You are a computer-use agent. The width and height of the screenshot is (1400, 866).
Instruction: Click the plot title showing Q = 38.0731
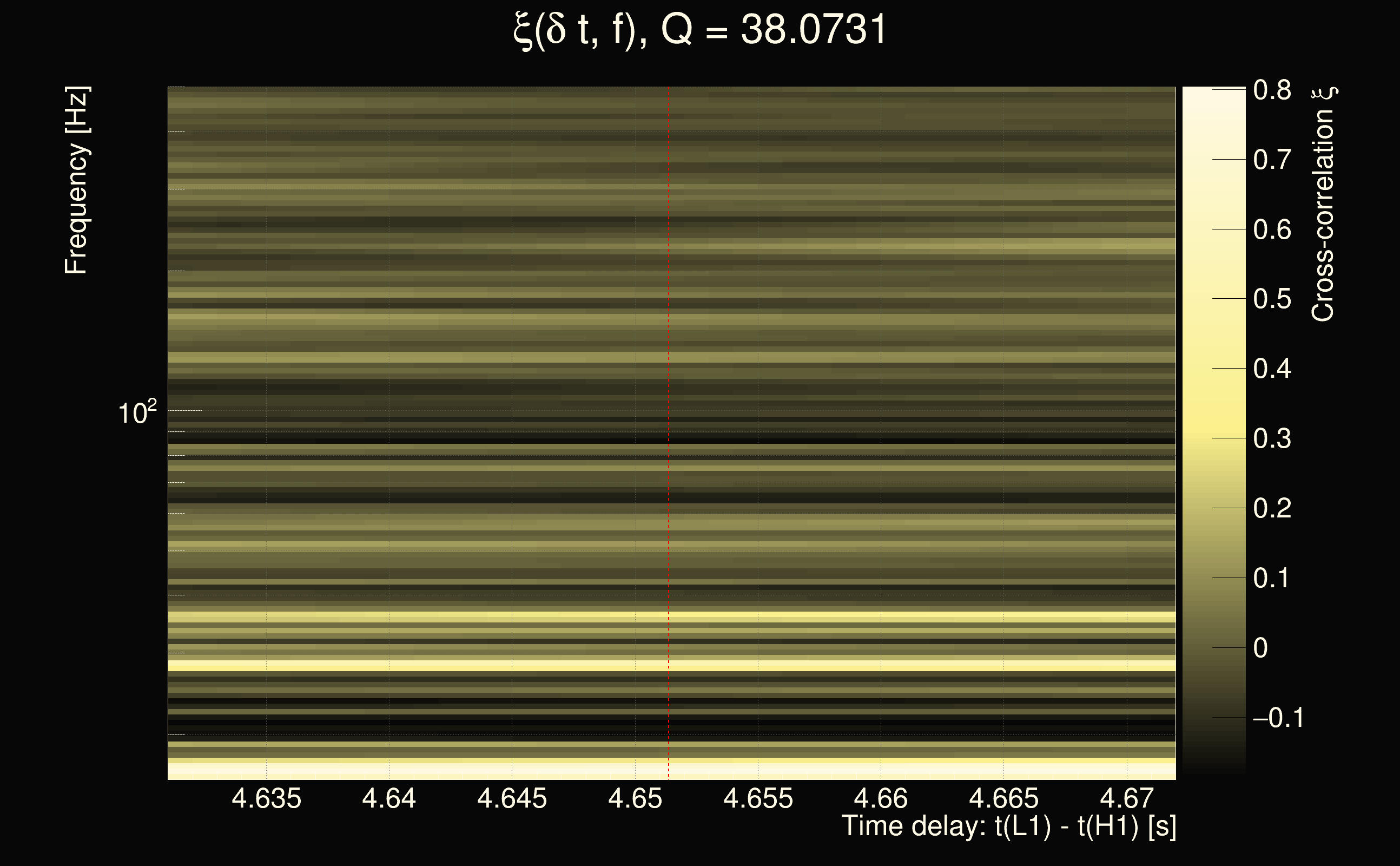click(x=699, y=30)
